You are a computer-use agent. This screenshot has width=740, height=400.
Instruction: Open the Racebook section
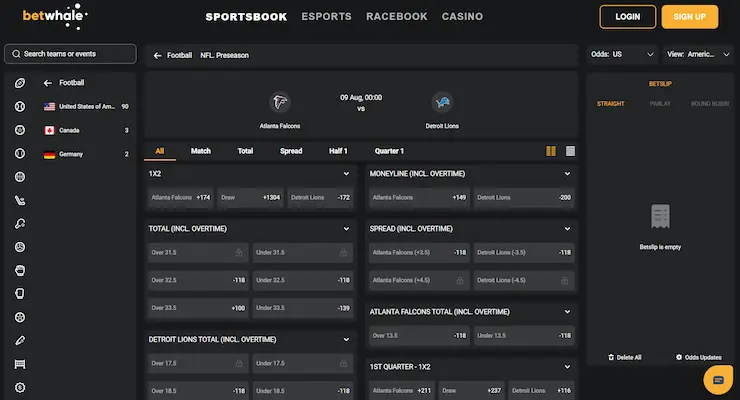coord(397,17)
